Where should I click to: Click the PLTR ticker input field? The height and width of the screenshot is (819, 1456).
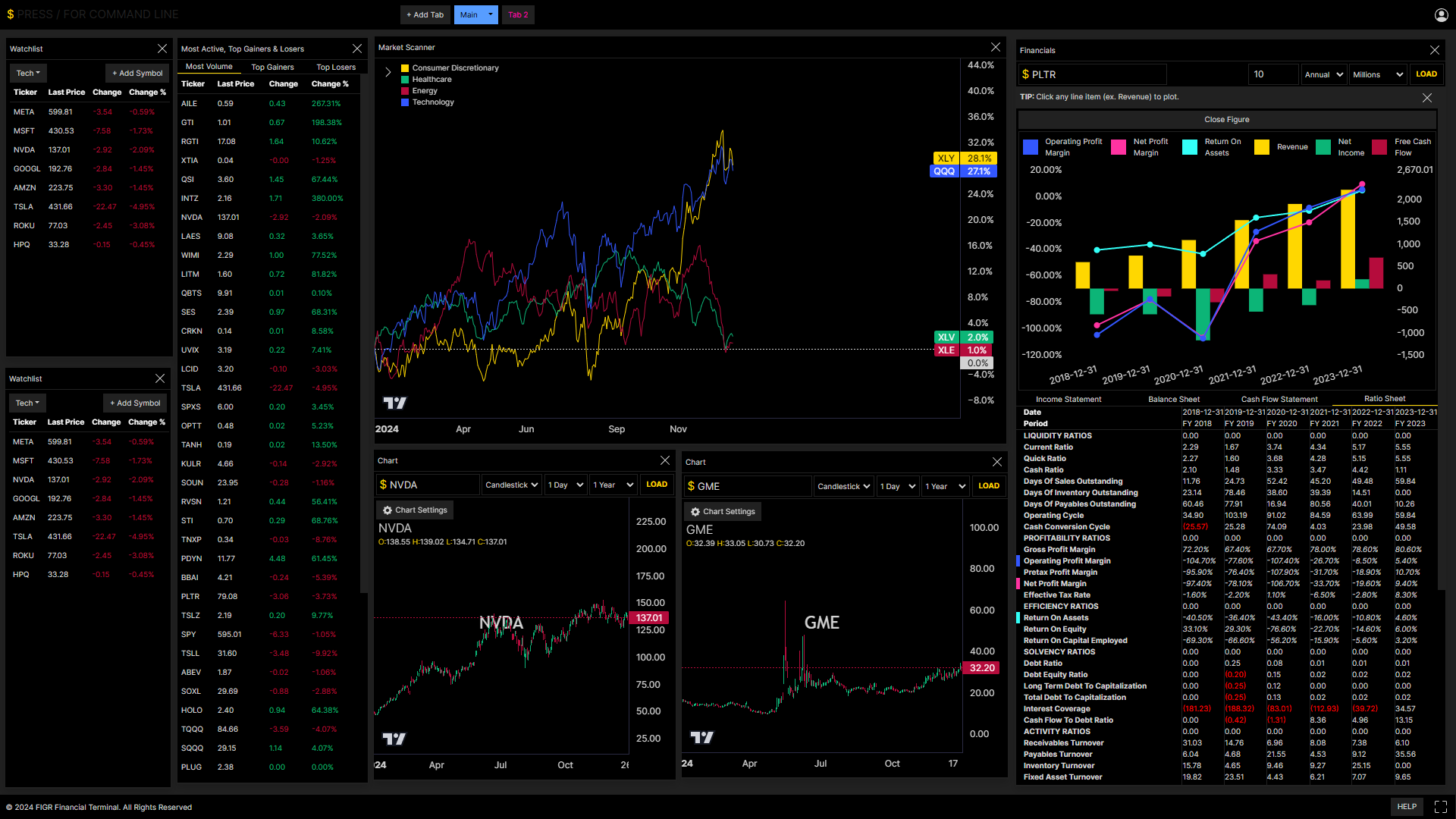click(1093, 74)
